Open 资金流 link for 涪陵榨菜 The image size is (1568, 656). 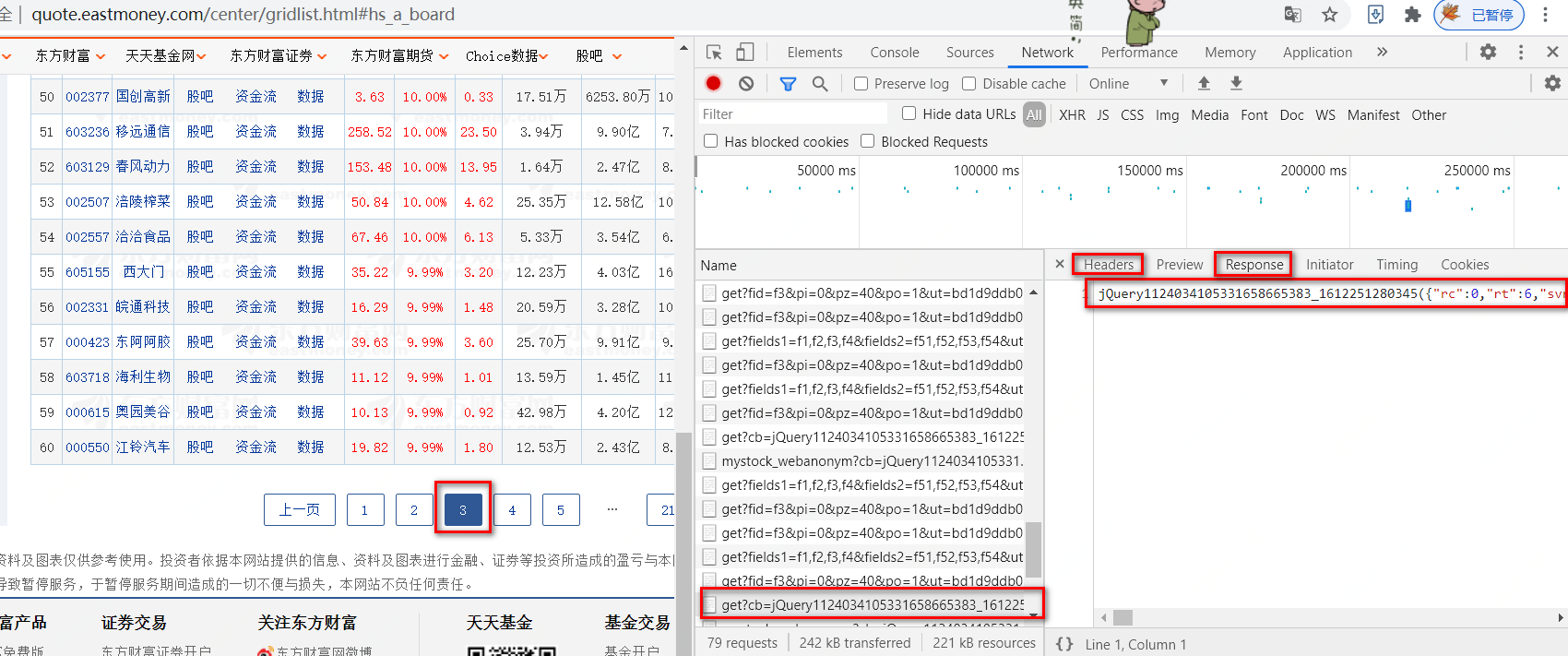(255, 202)
